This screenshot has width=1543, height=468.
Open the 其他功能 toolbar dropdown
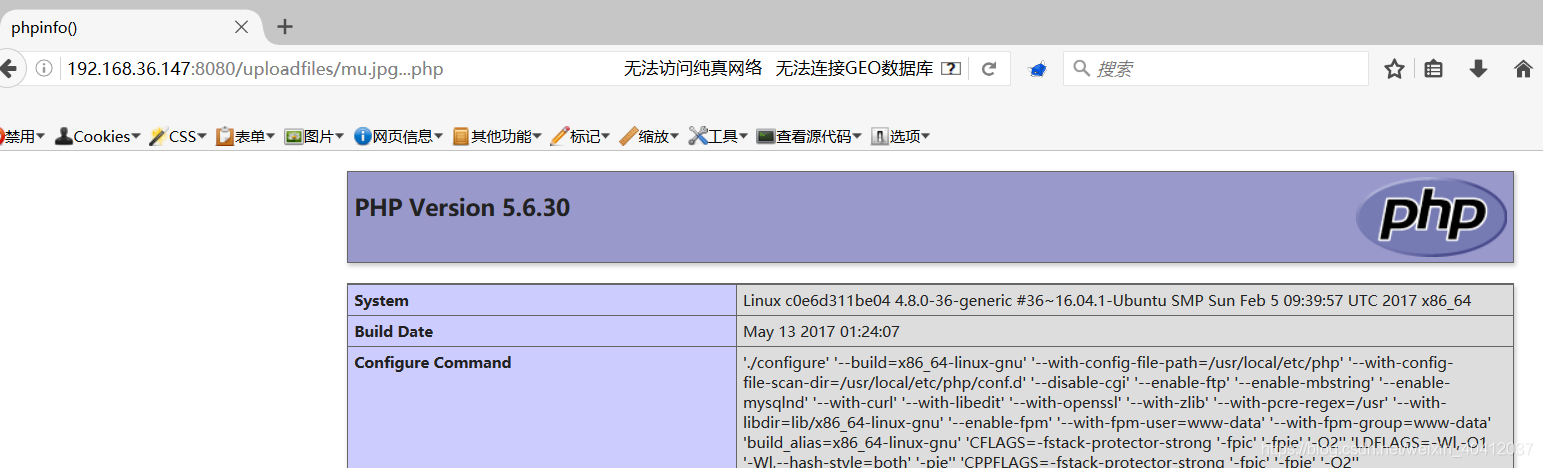tap(497, 137)
